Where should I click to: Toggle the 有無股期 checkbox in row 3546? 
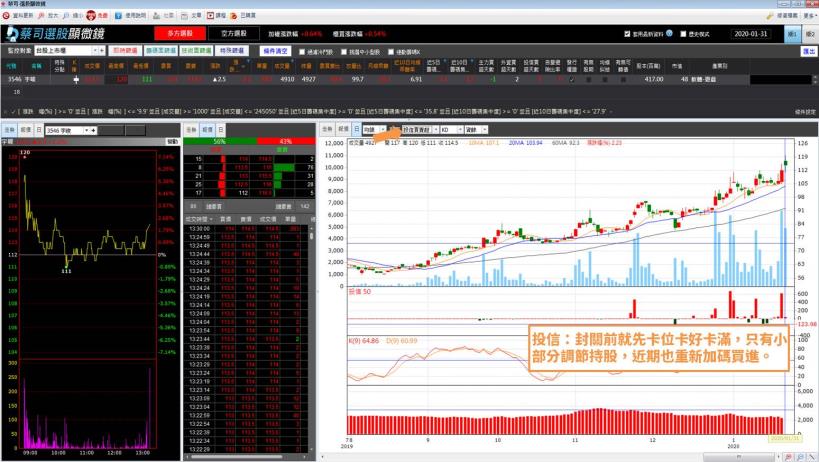point(589,79)
